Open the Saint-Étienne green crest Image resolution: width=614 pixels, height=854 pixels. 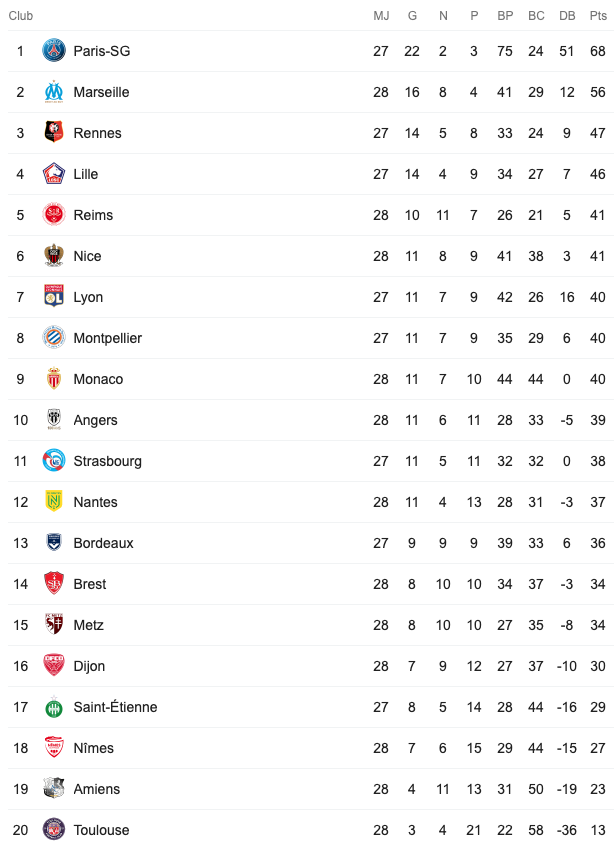point(54,707)
